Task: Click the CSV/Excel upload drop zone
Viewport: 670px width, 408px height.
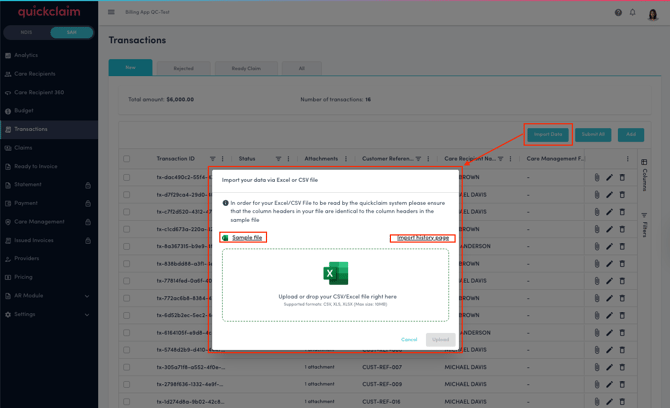Action: (x=335, y=285)
